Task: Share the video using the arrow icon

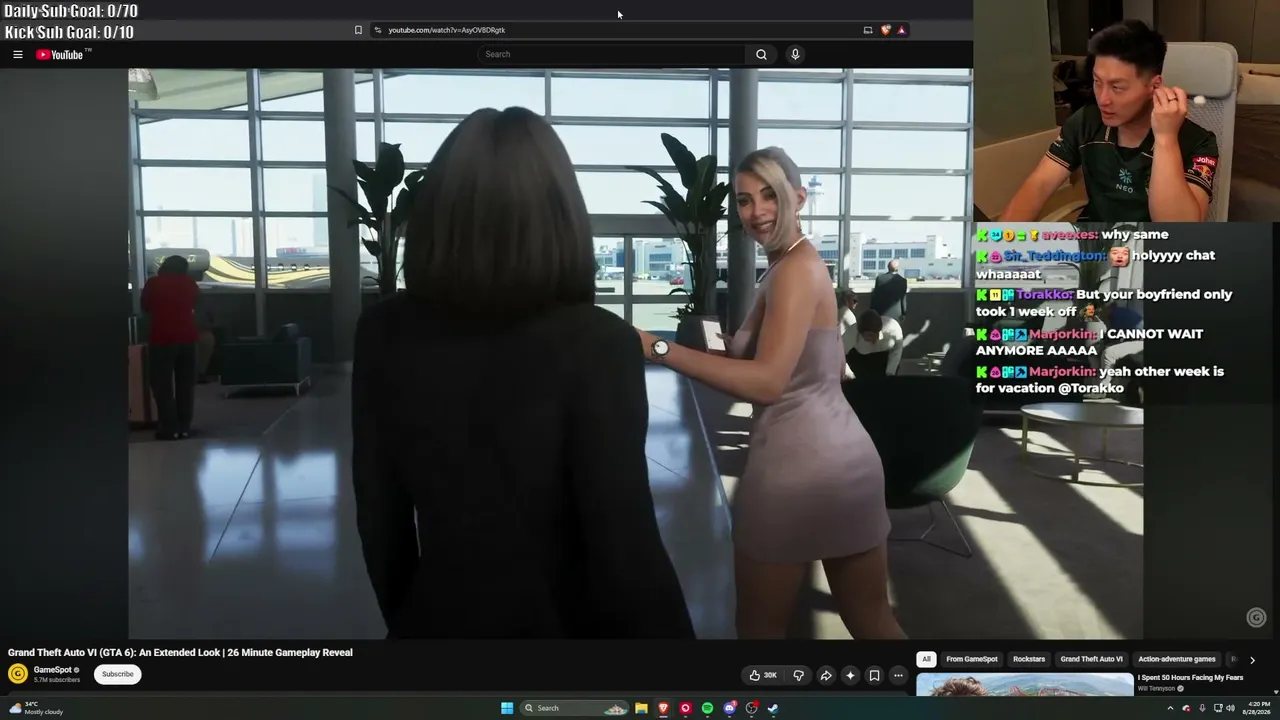Action: pos(826,675)
